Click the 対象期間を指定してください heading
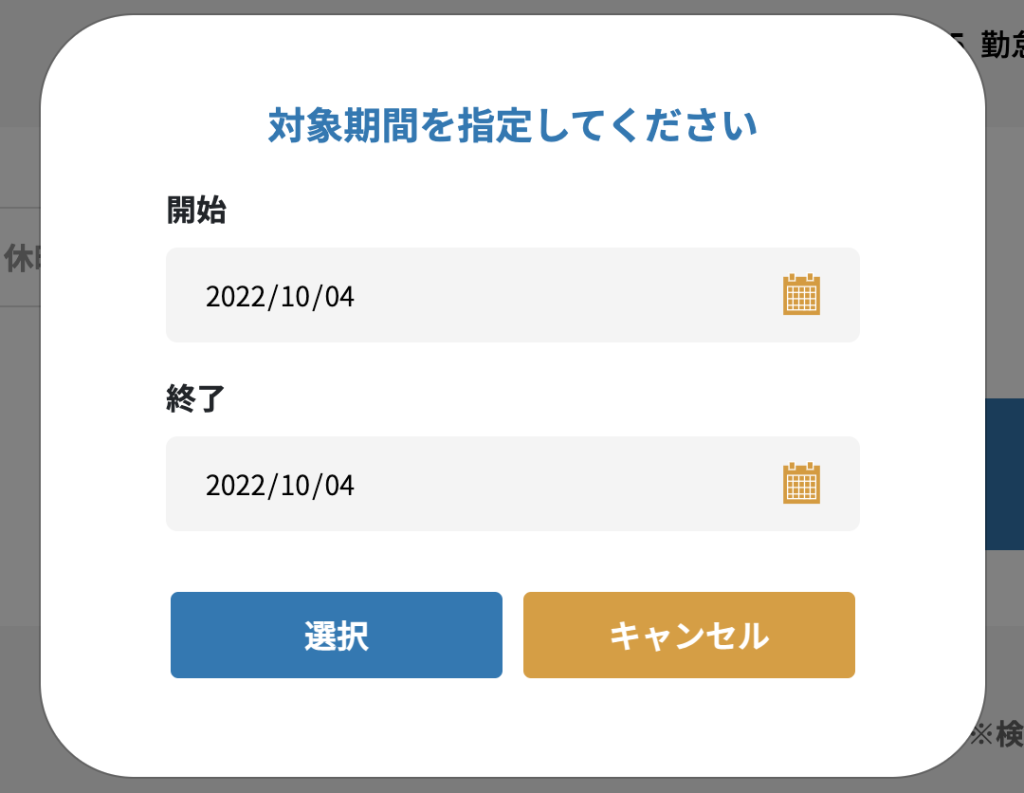Viewport: 1024px width, 793px height. click(x=512, y=127)
